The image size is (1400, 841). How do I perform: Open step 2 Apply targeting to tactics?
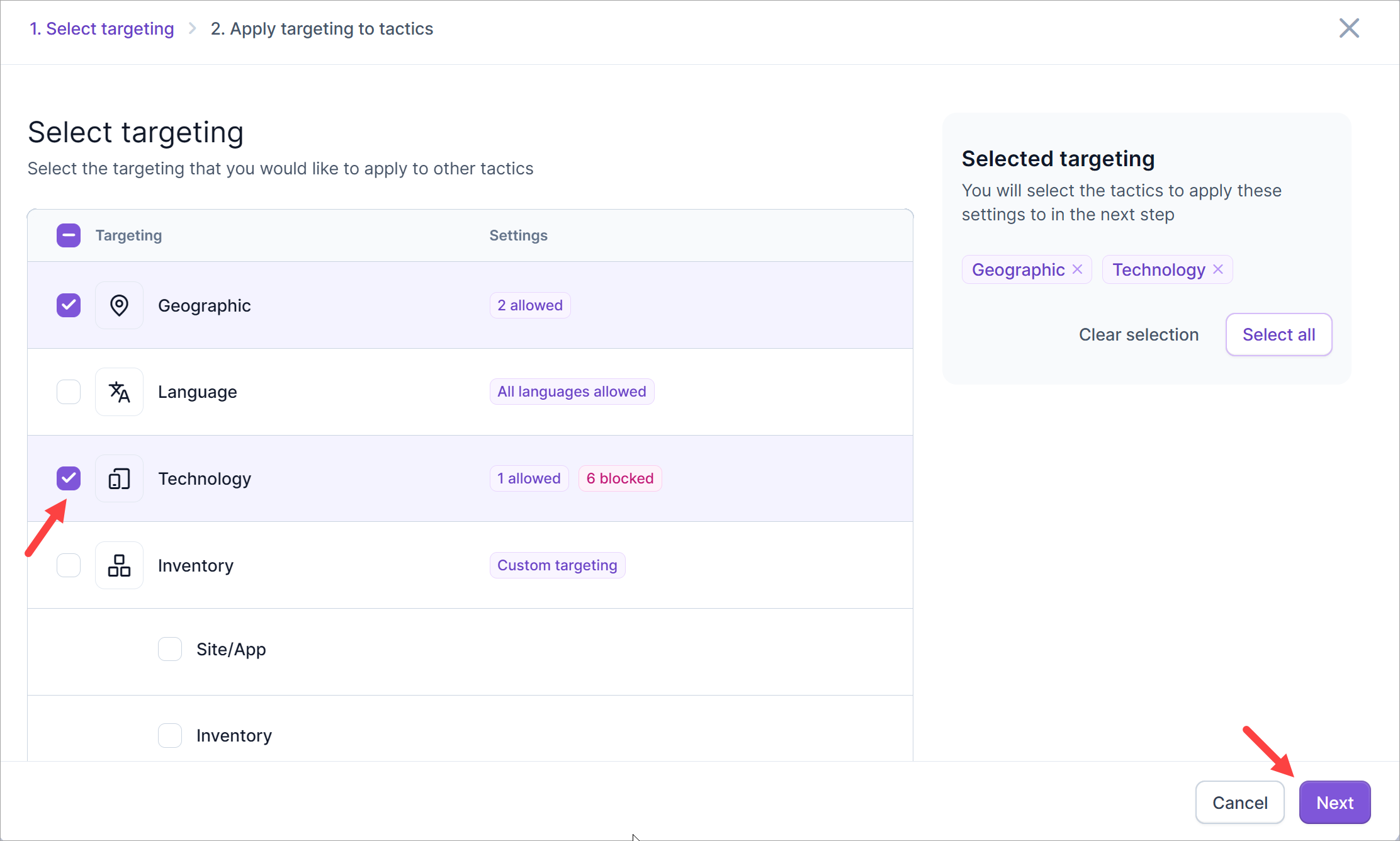coord(322,29)
